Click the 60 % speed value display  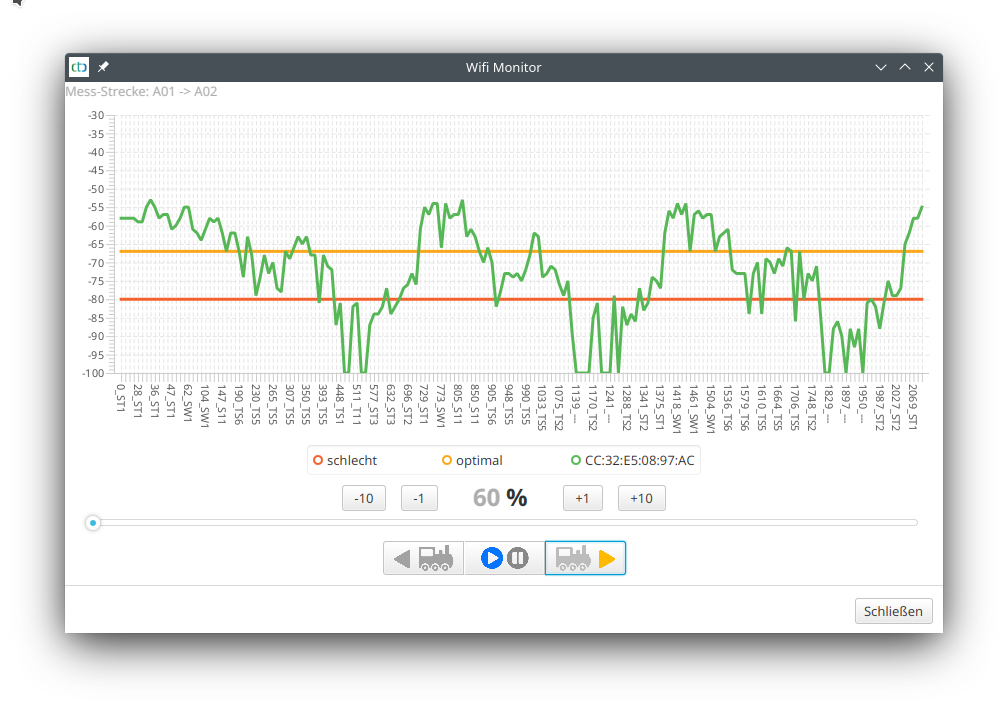pyautogui.click(x=499, y=497)
